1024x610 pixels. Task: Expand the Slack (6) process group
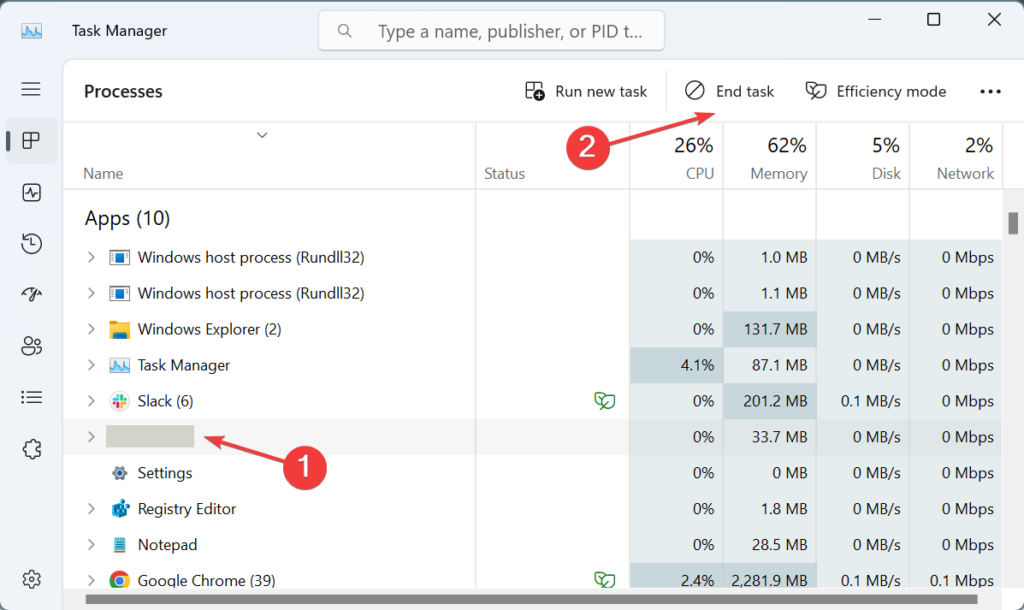[x=91, y=401]
